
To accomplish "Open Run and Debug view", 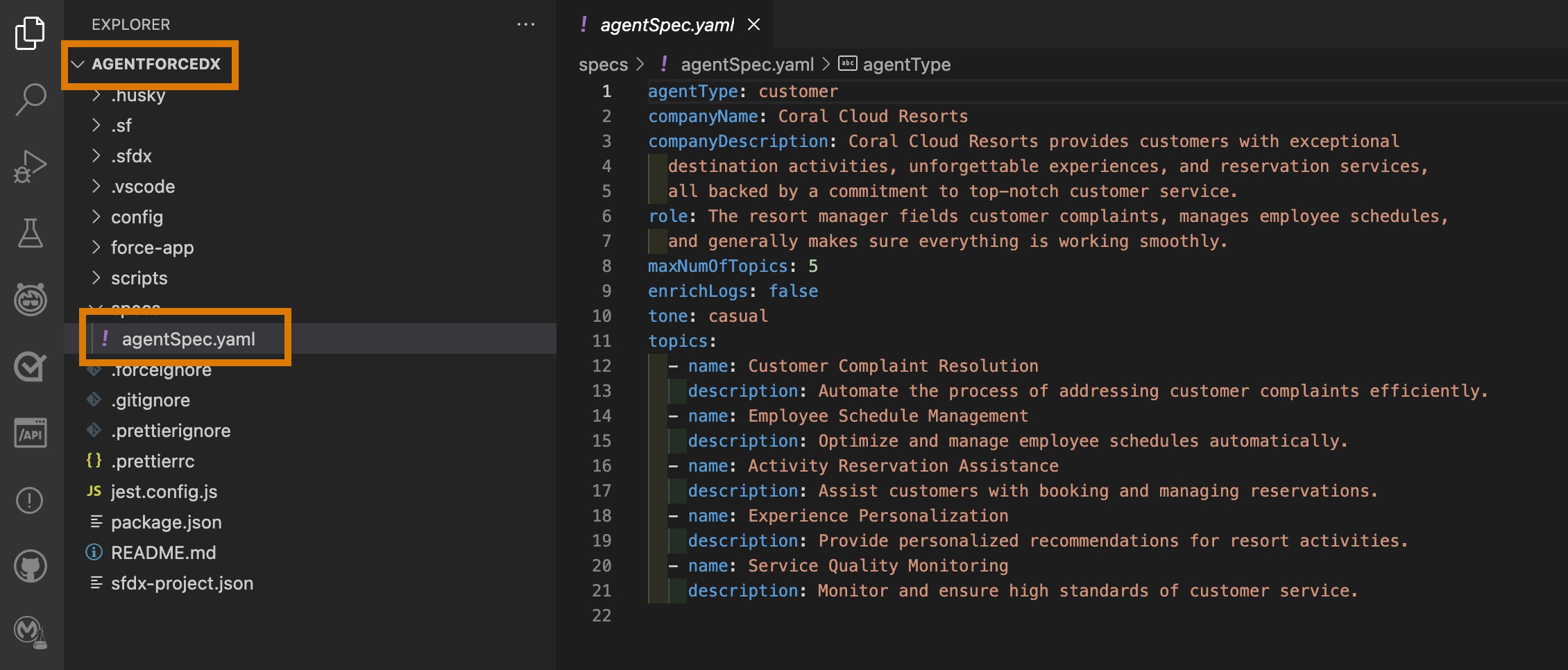I will coord(30,166).
